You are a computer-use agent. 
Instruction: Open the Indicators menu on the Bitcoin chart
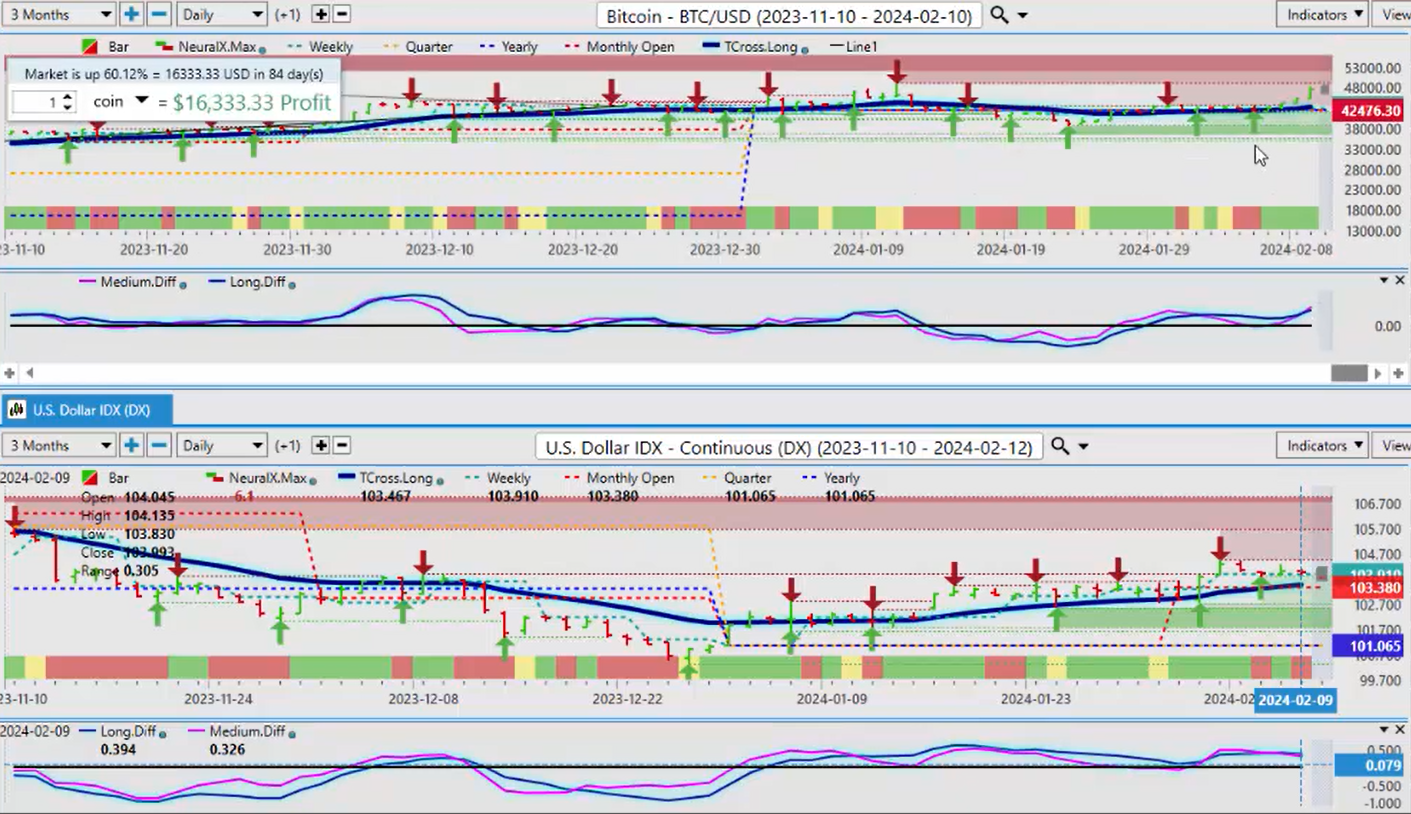tap(1323, 14)
